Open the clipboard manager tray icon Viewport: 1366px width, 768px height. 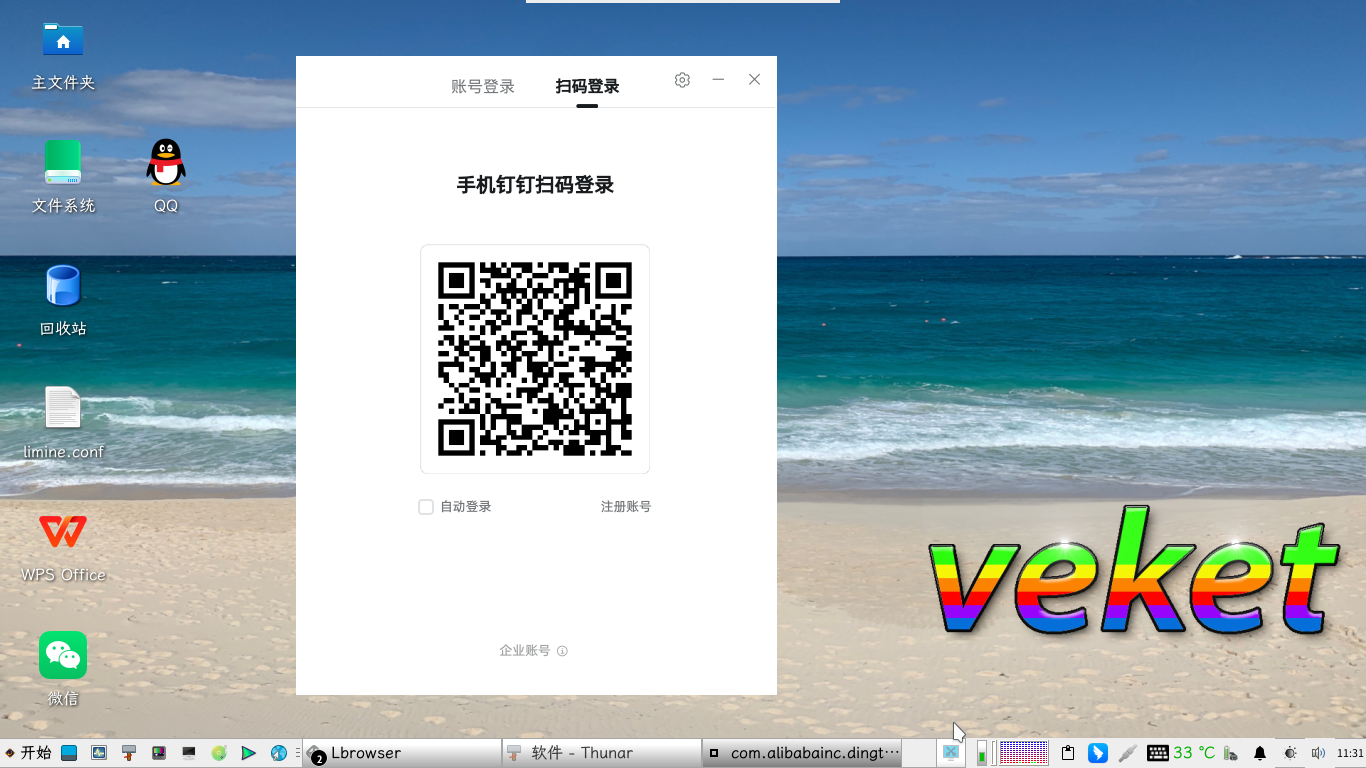tap(1068, 753)
